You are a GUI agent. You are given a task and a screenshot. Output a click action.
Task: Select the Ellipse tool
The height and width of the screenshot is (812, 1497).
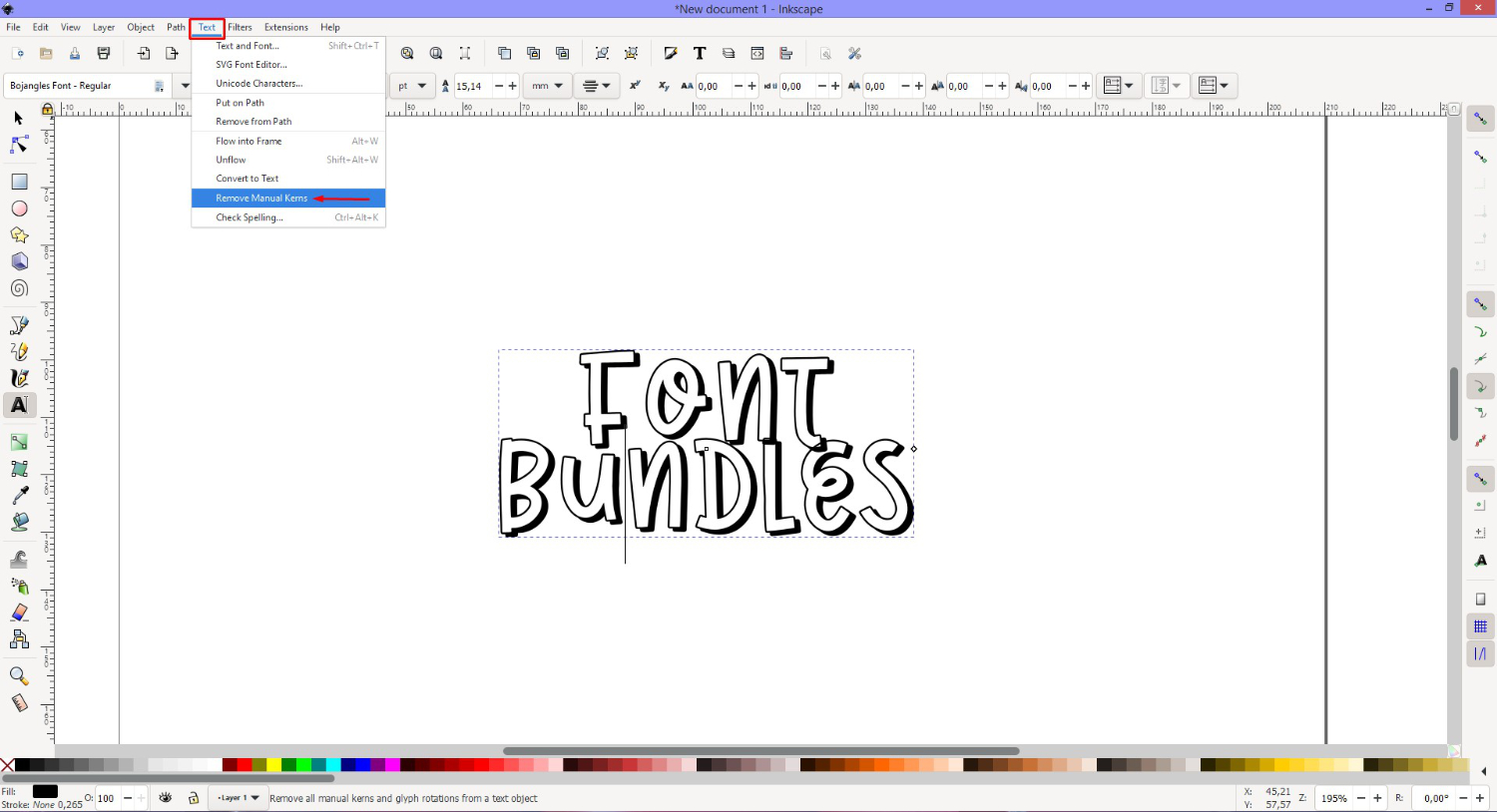tap(19, 208)
